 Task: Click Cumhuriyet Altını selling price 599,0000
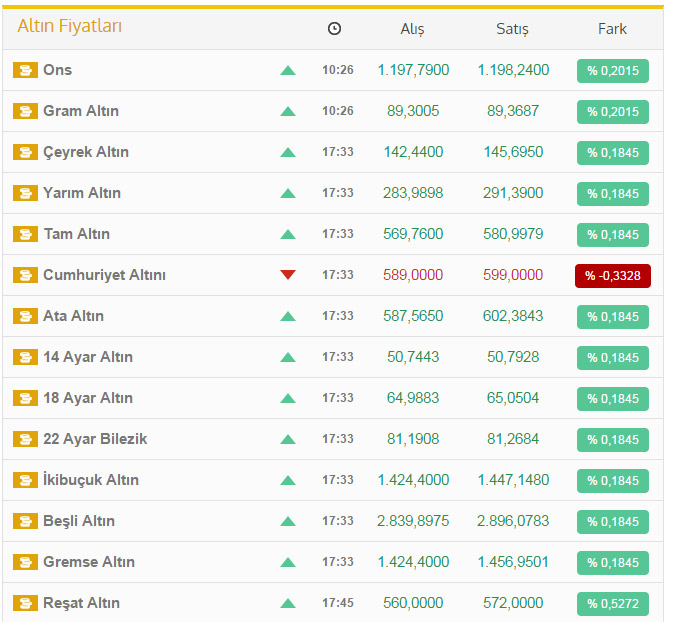(x=513, y=275)
